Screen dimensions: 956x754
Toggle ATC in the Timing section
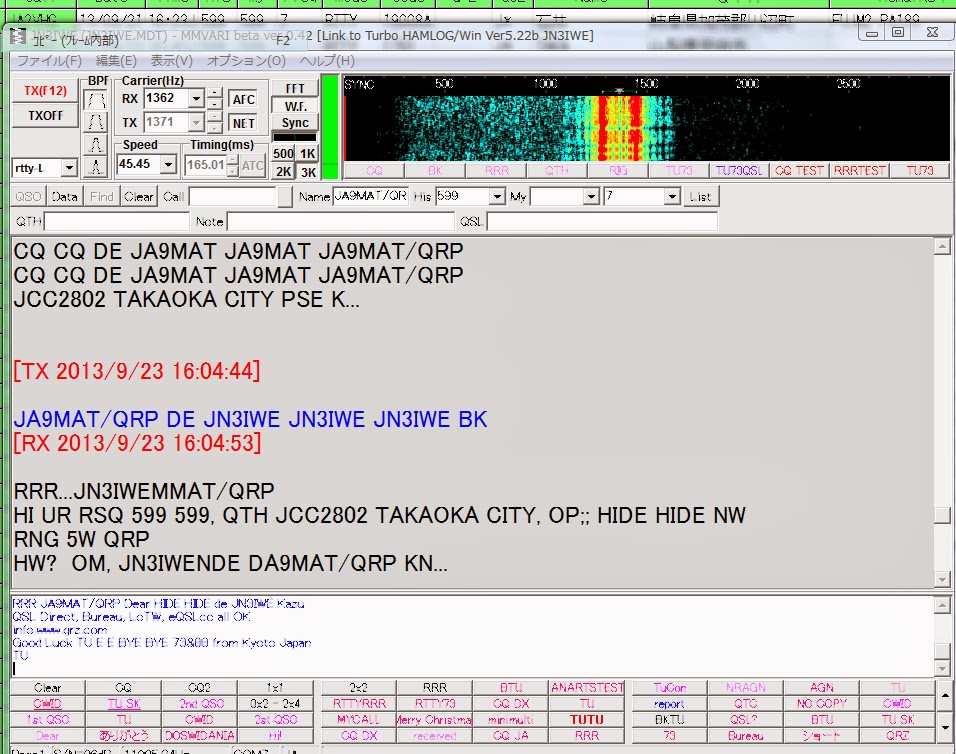click(251, 164)
